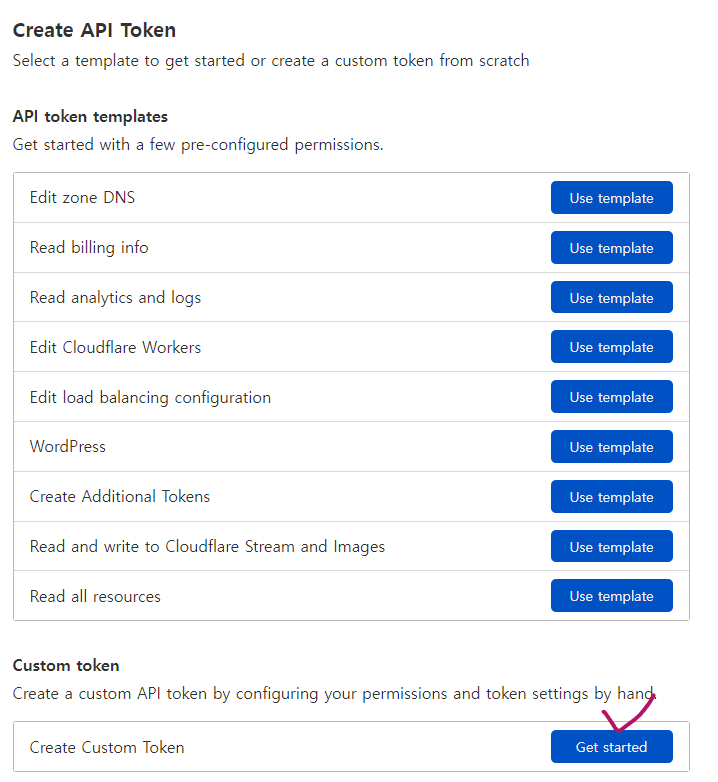The image size is (718, 782).
Task: Click Use template for Edit zone DNS
Action: coord(611,198)
